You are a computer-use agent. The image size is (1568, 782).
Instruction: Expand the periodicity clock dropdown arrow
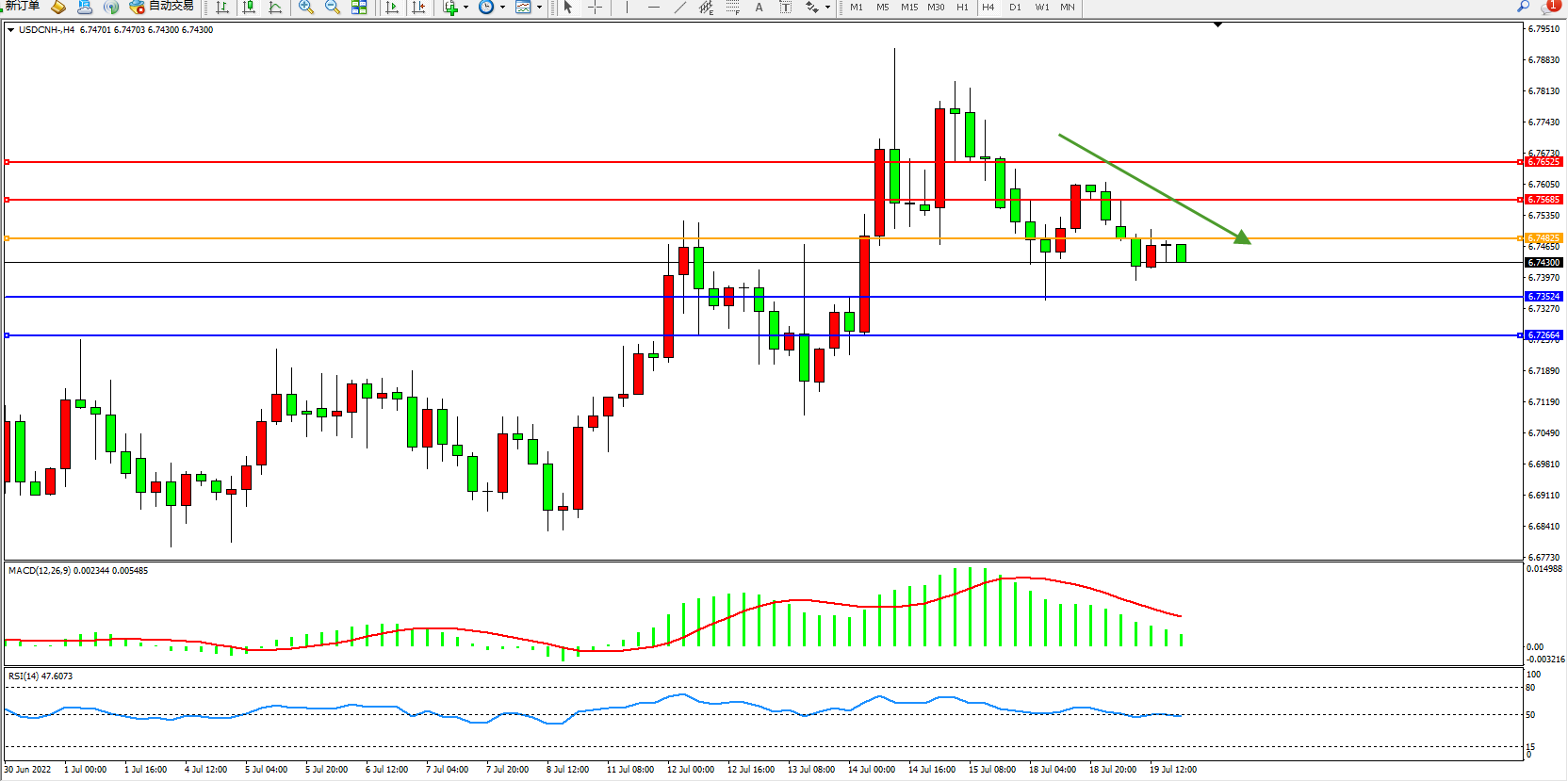click(502, 7)
